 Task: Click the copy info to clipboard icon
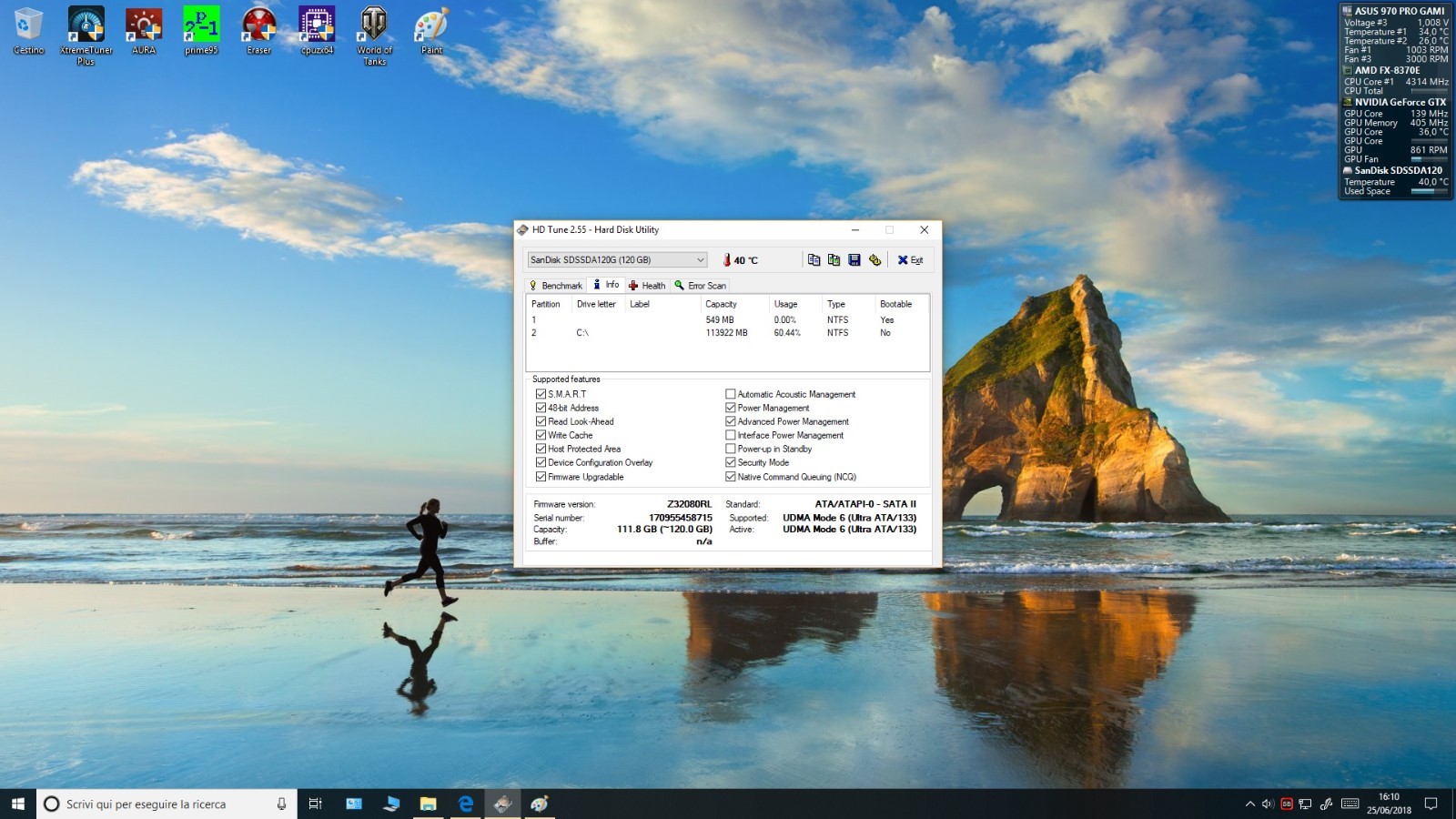(x=814, y=260)
